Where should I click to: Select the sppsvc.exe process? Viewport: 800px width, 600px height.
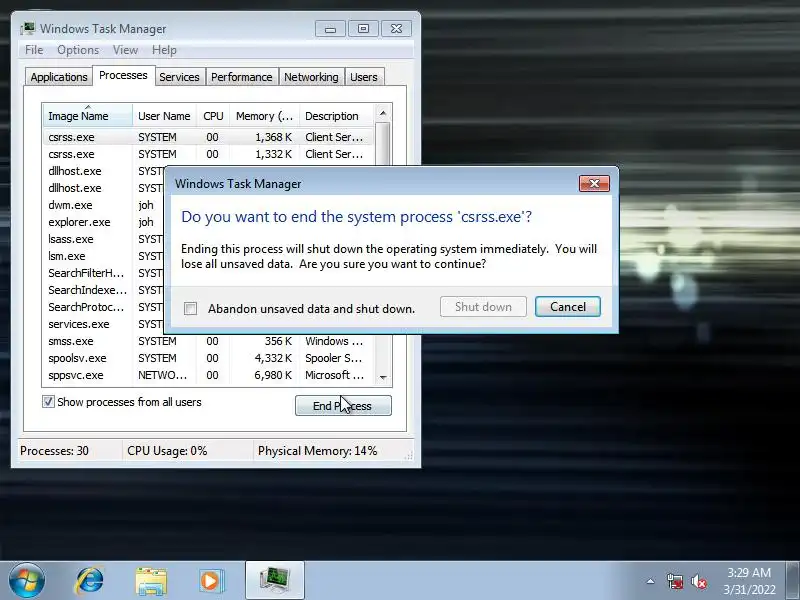[x=208, y=375]
